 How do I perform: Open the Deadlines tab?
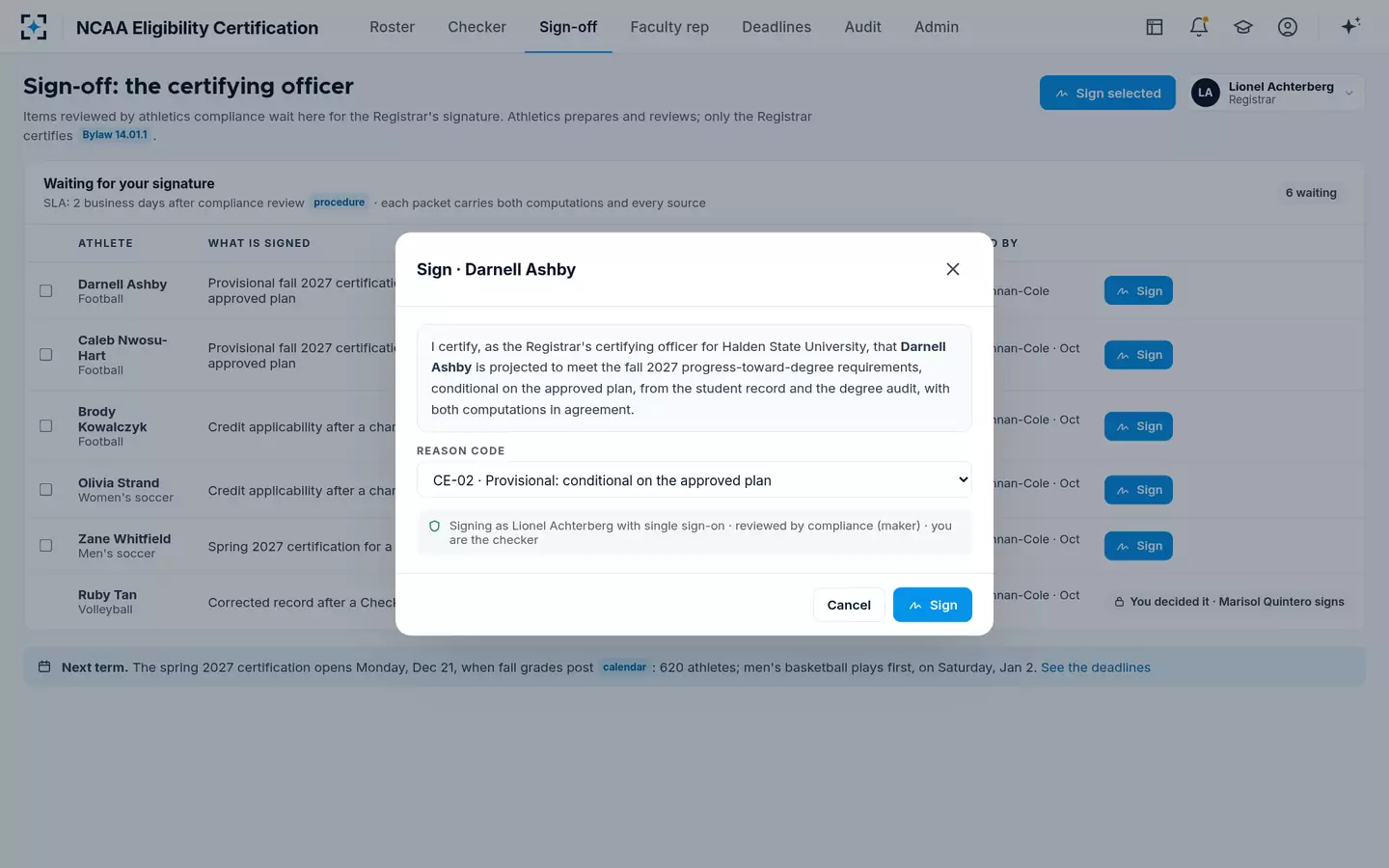776,27
